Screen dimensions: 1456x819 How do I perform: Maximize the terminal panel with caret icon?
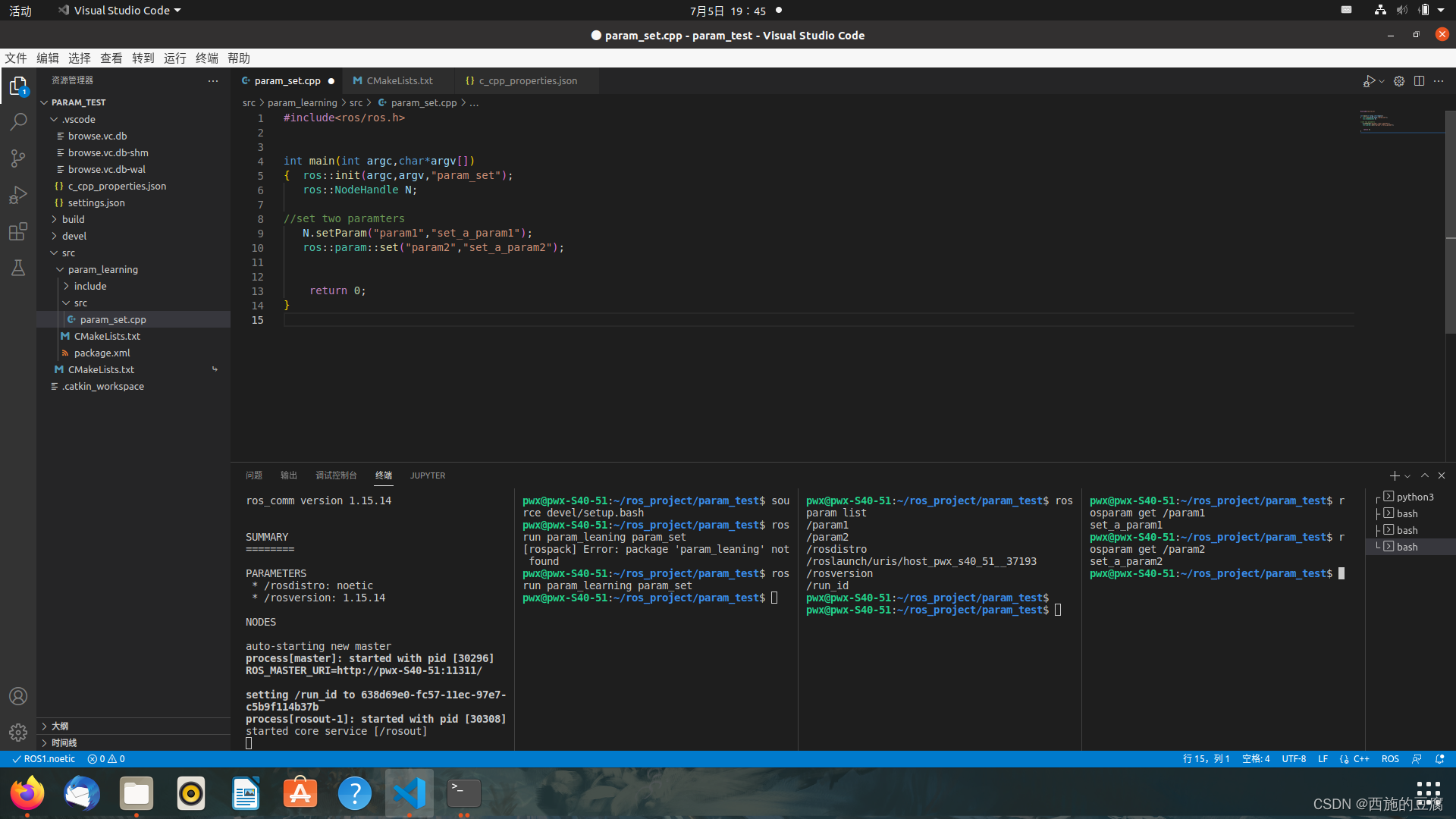point(1425,475)
